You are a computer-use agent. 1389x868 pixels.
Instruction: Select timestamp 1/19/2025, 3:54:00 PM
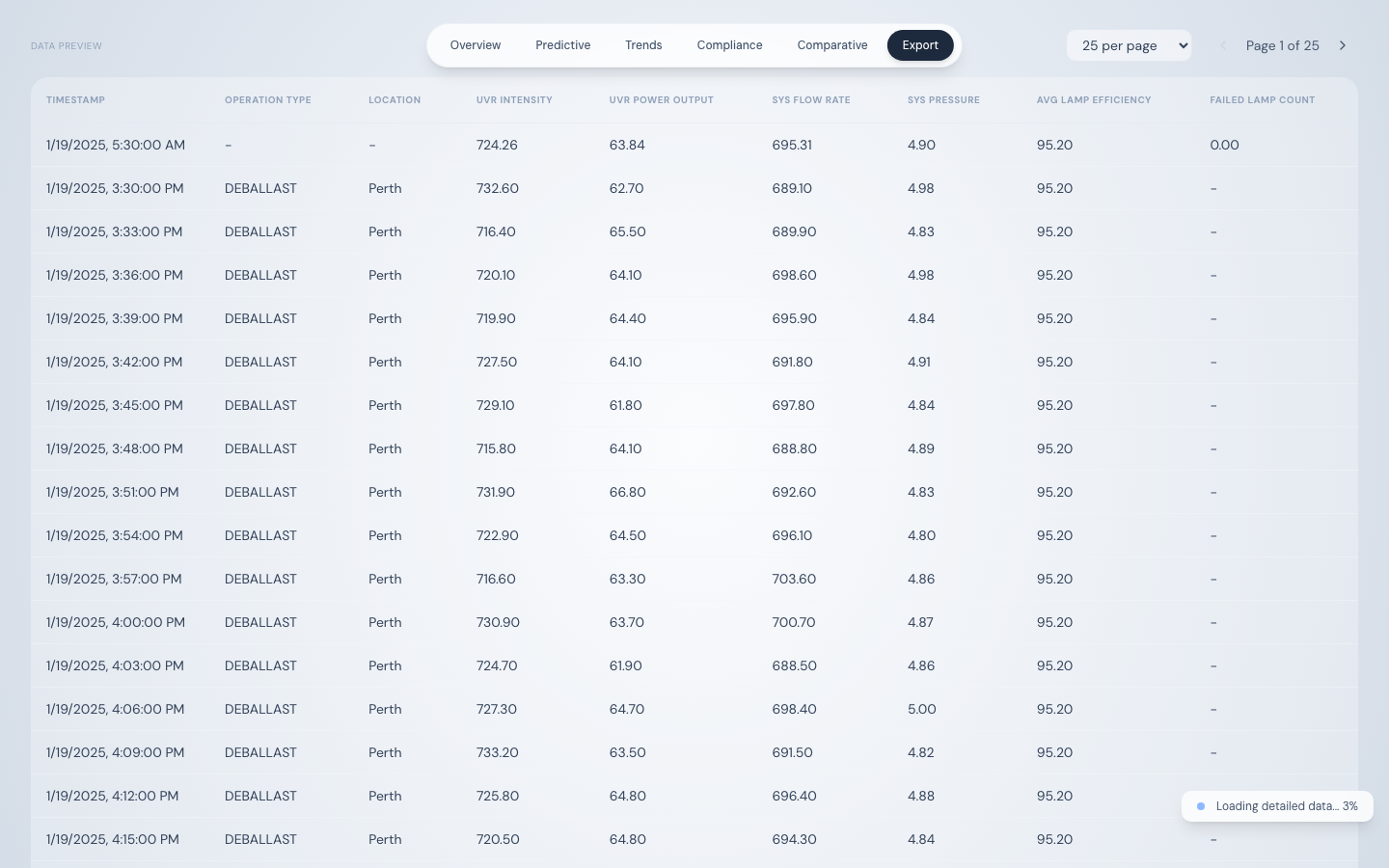115,535
